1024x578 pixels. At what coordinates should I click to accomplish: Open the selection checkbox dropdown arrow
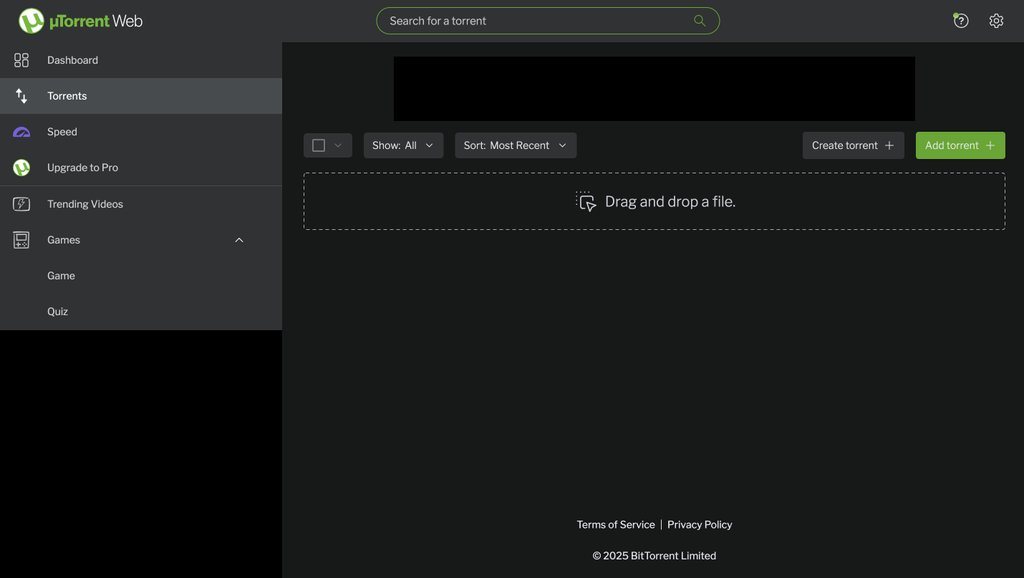pos(340,145)
